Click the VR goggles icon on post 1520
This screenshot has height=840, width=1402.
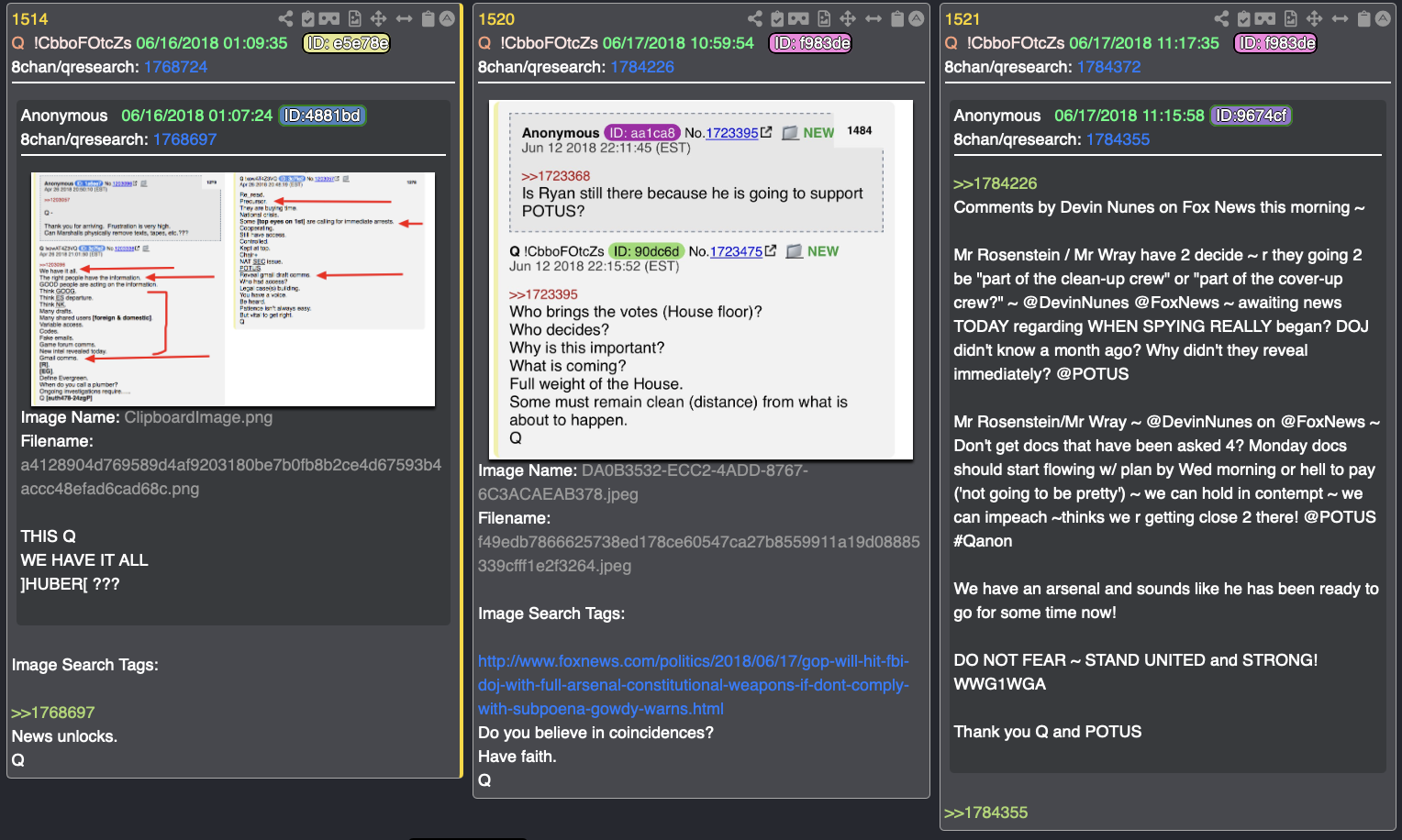pyautogui.click(x=799, y=18)
